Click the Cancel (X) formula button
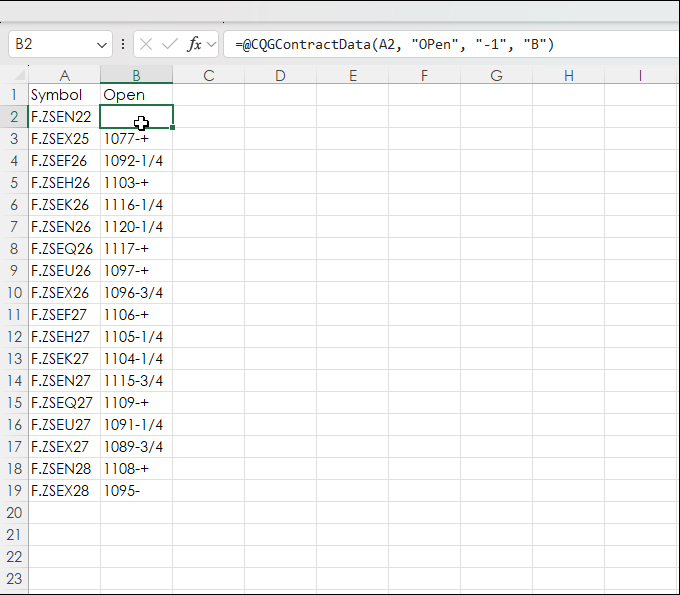 (x=146, y=44)
